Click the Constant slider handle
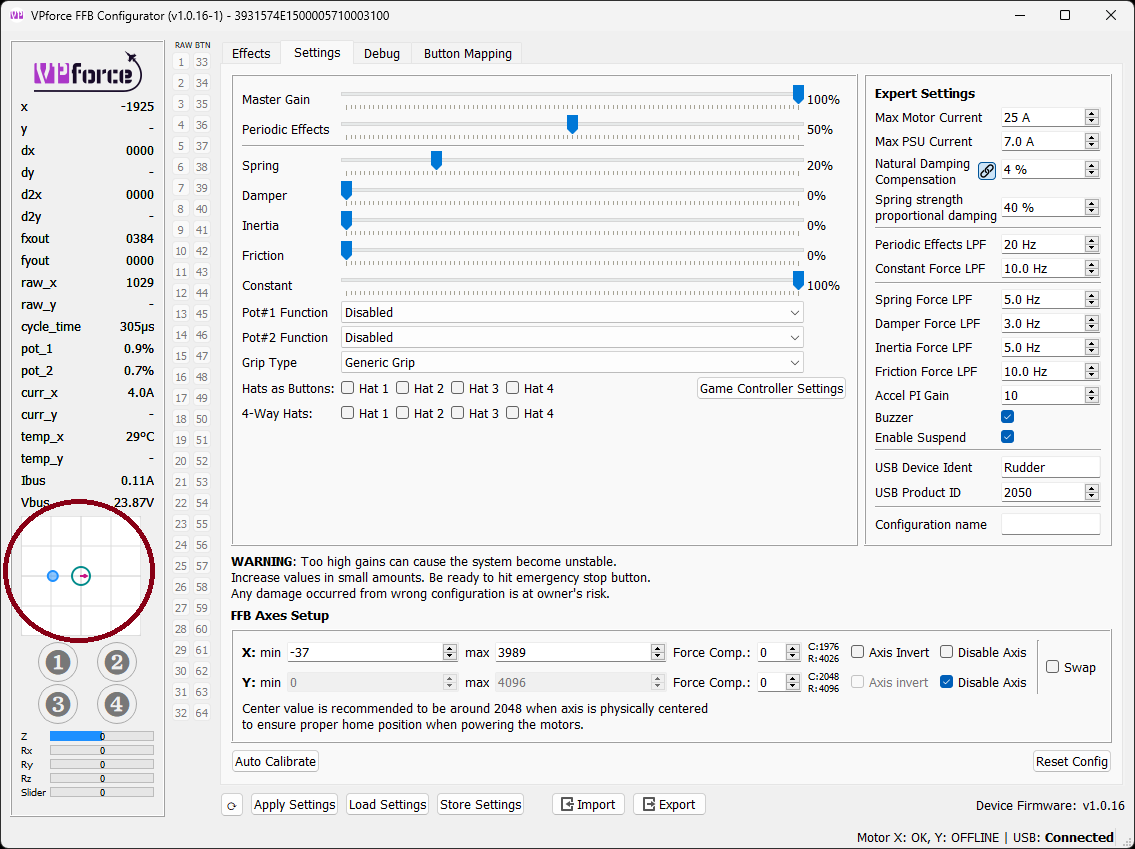This screenshot has height=849, width=1135. 798,280
